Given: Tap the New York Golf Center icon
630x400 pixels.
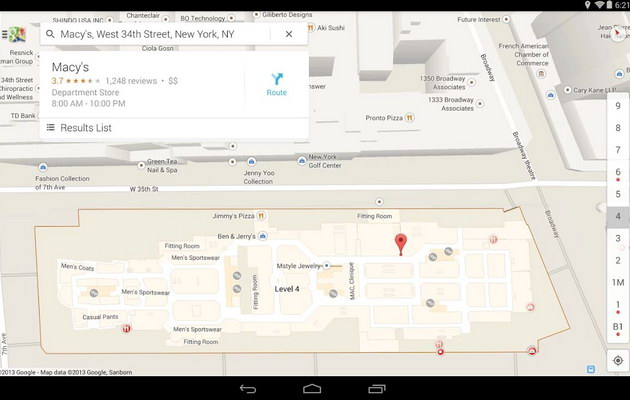Looking at the screenshot, I should 302,161.
